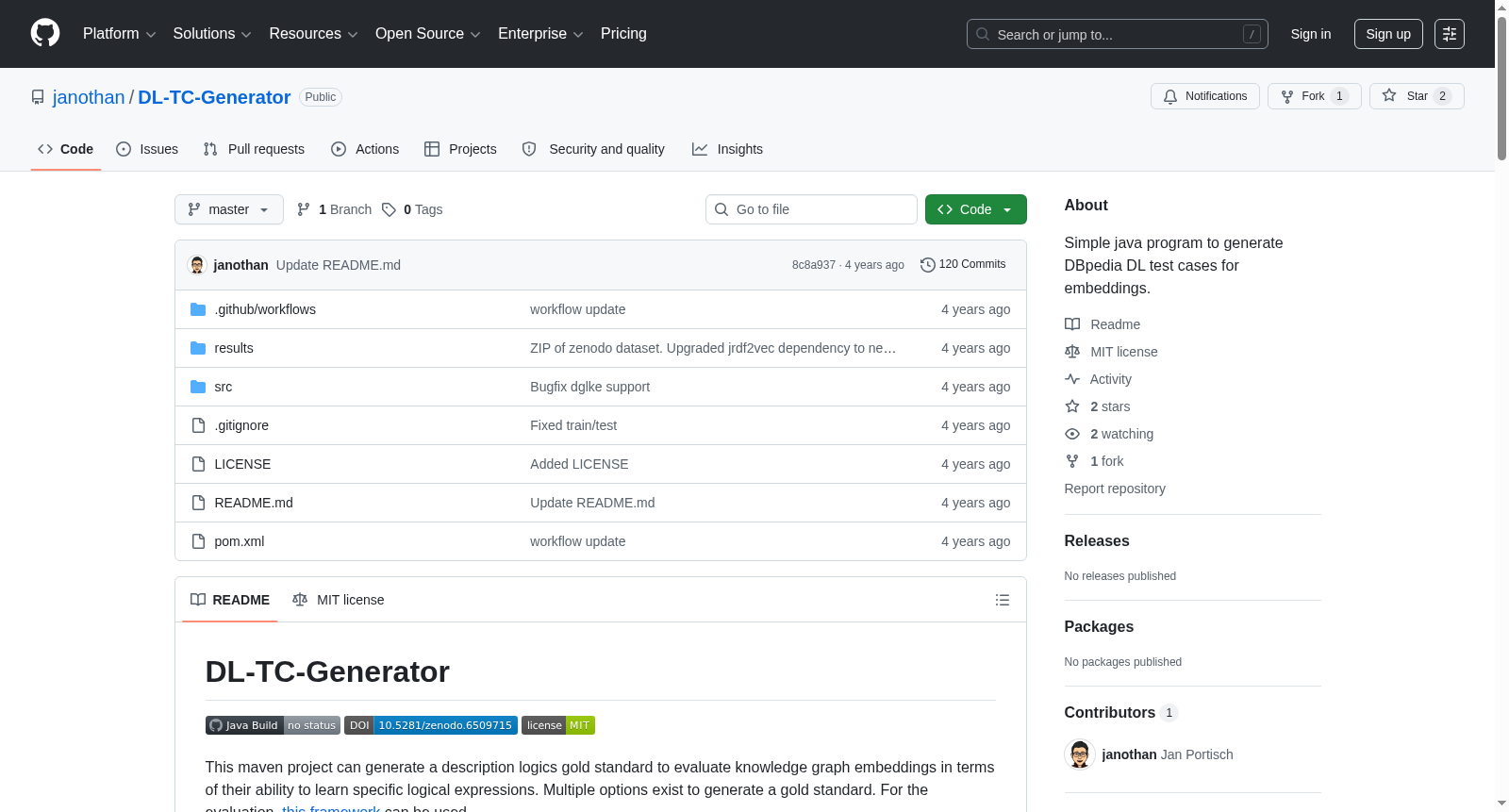Expand the Enterprise menu
Viewport: 1509px width, 812px height.
(x=540, y=34)
